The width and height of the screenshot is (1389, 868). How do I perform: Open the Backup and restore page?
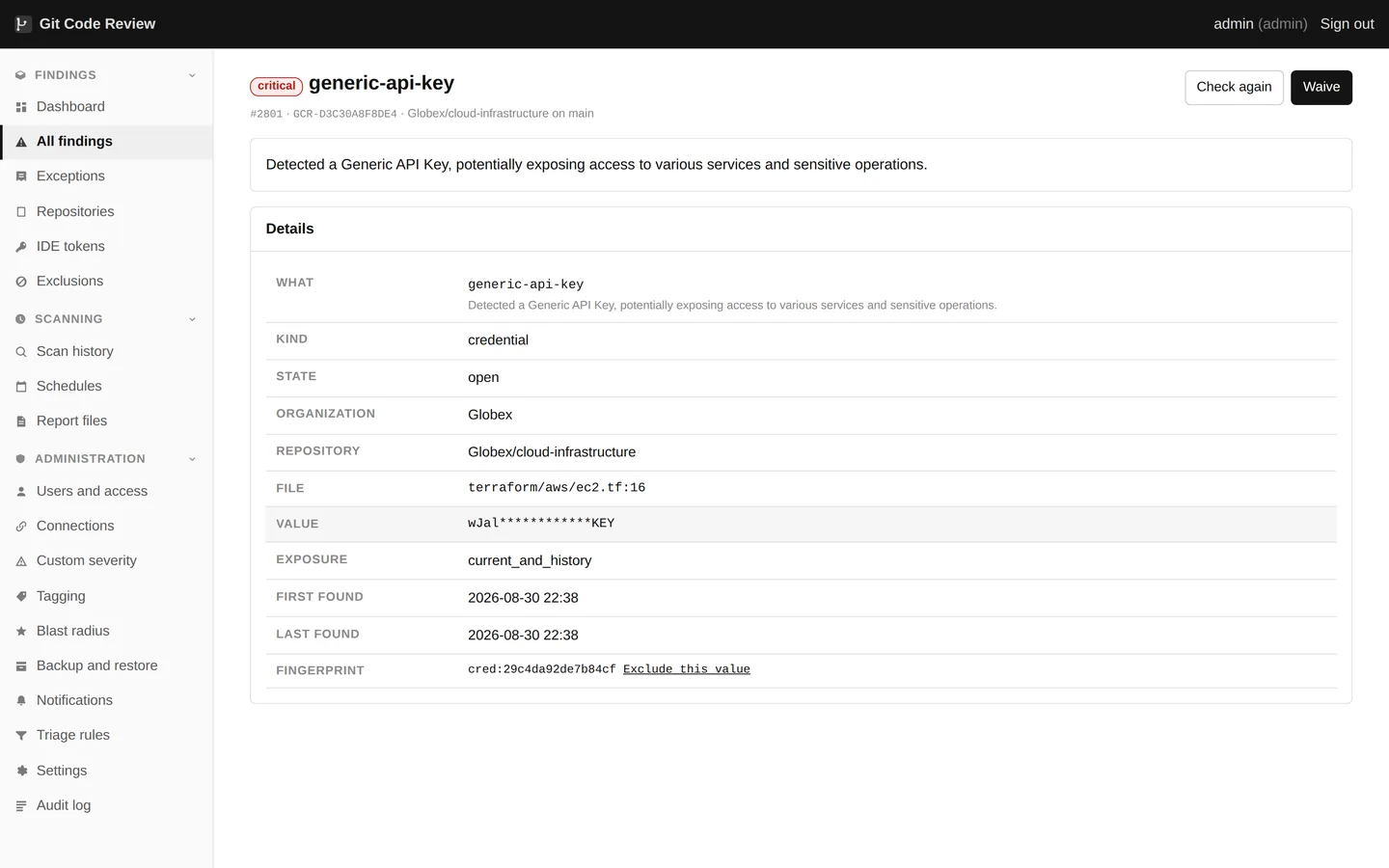click(x=106, y=665)
